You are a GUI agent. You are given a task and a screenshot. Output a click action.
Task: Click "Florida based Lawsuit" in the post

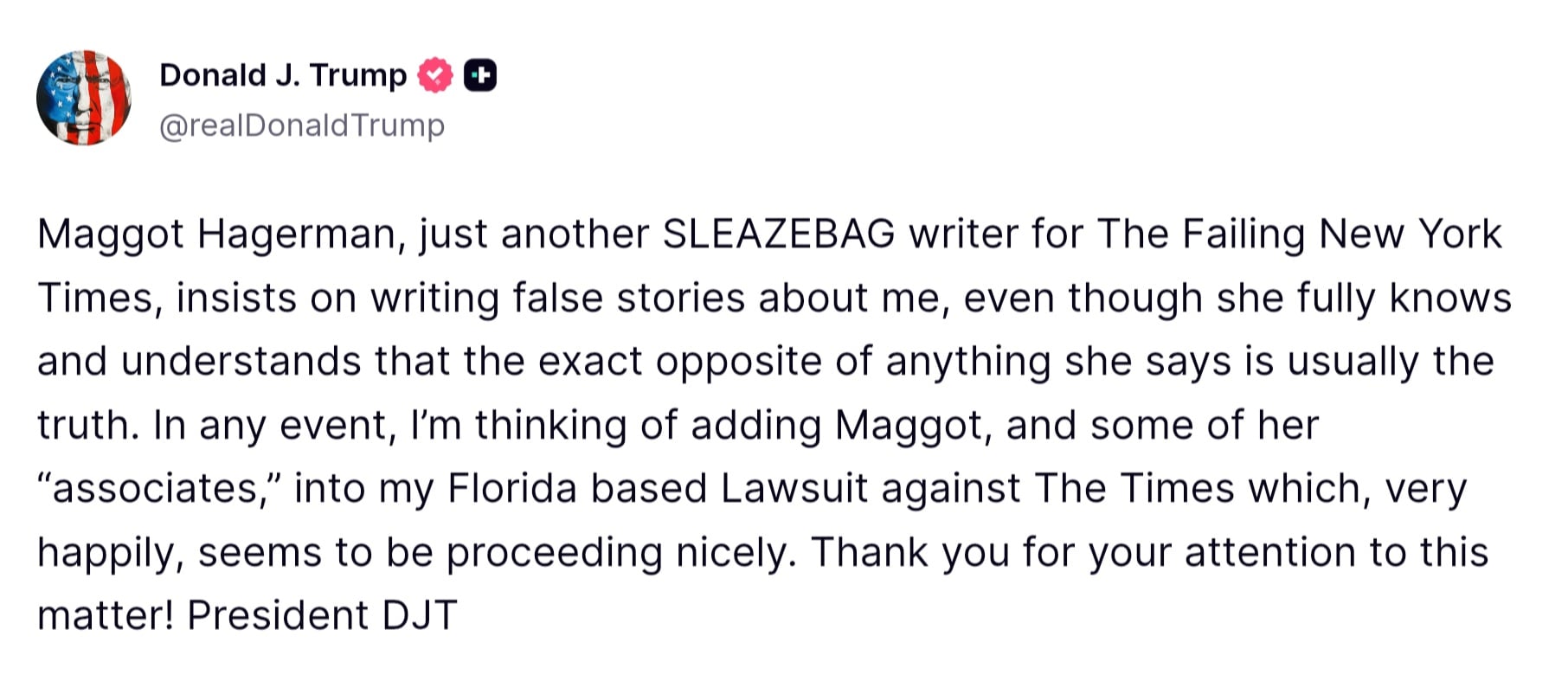(658, 489)
